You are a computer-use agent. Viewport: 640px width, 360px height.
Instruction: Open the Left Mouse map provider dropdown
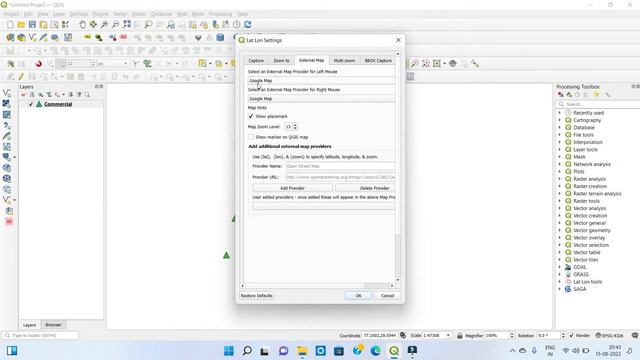(x=321, y=80)
